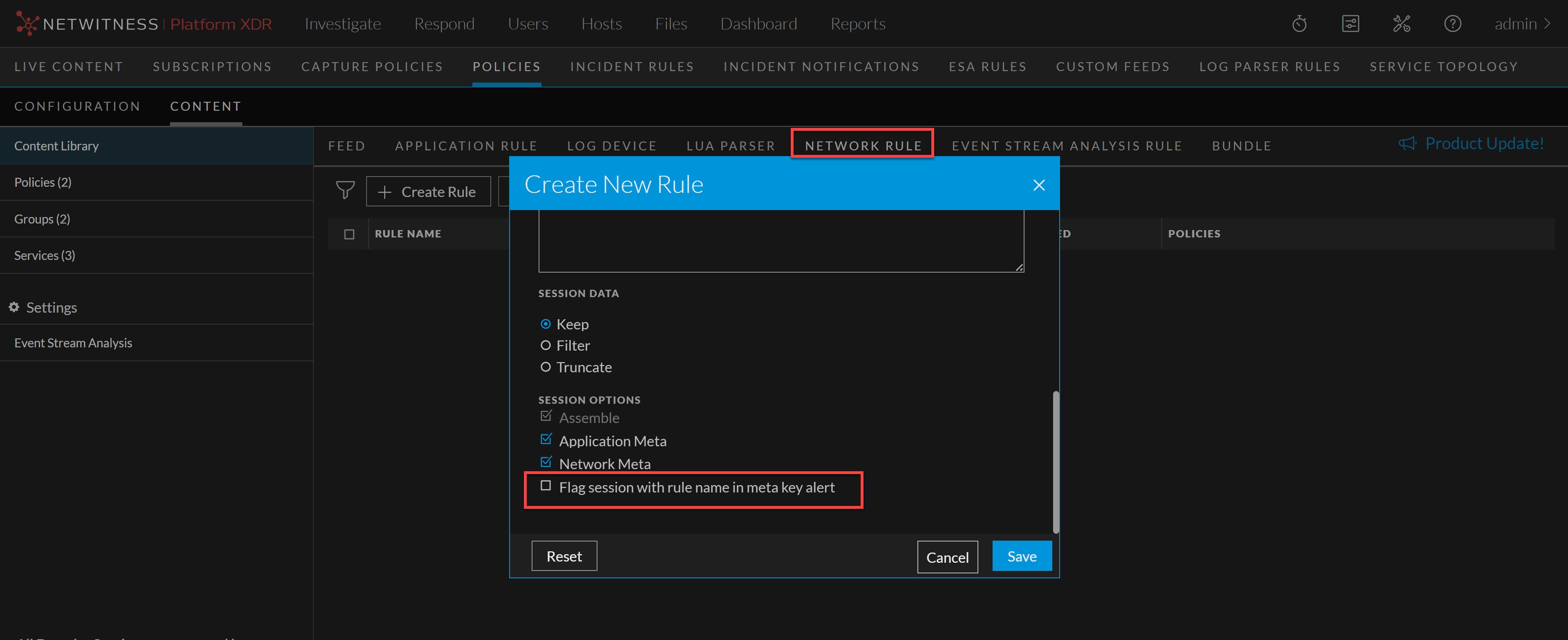Select the Filter session data option
This screenshot has width=1568, height=640.
coord(546,345)
